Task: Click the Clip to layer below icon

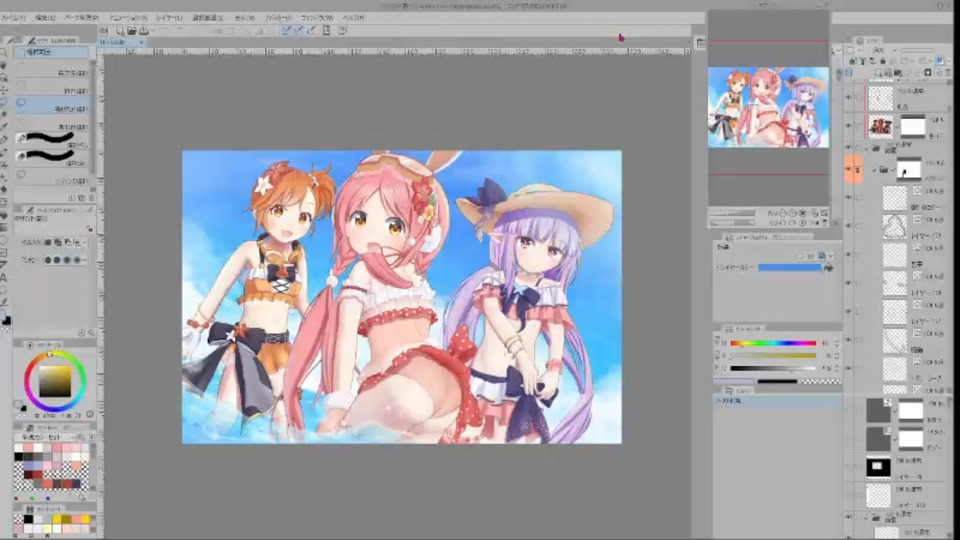Action: (853, 61)
